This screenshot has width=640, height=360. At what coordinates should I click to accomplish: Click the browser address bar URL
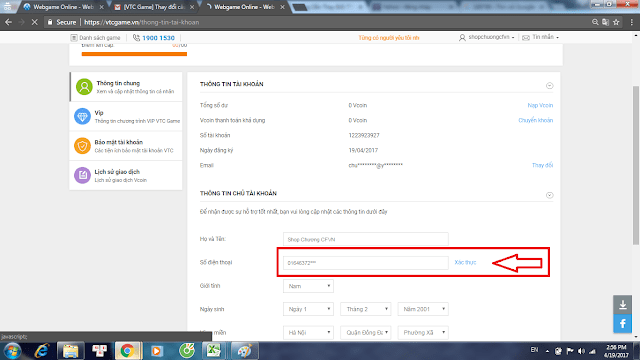click(x=142, y=22)
